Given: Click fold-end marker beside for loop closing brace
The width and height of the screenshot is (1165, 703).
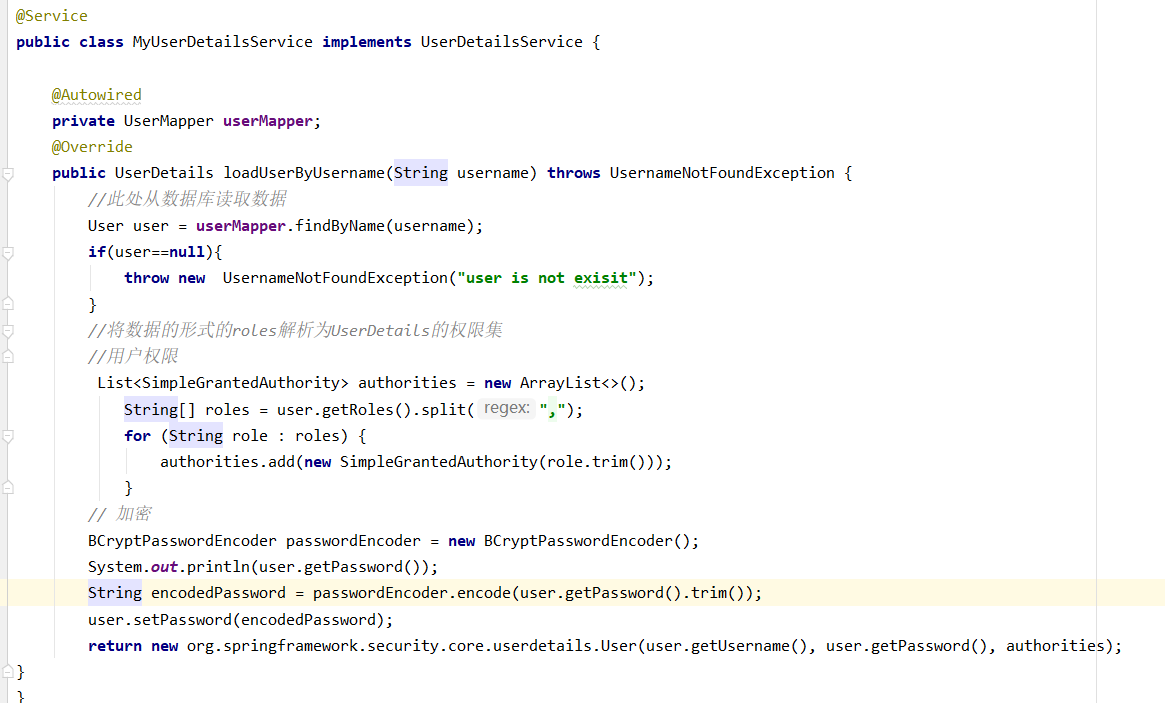Looking at the screenshot, I should pyautogui.click(x=7, y=487).
